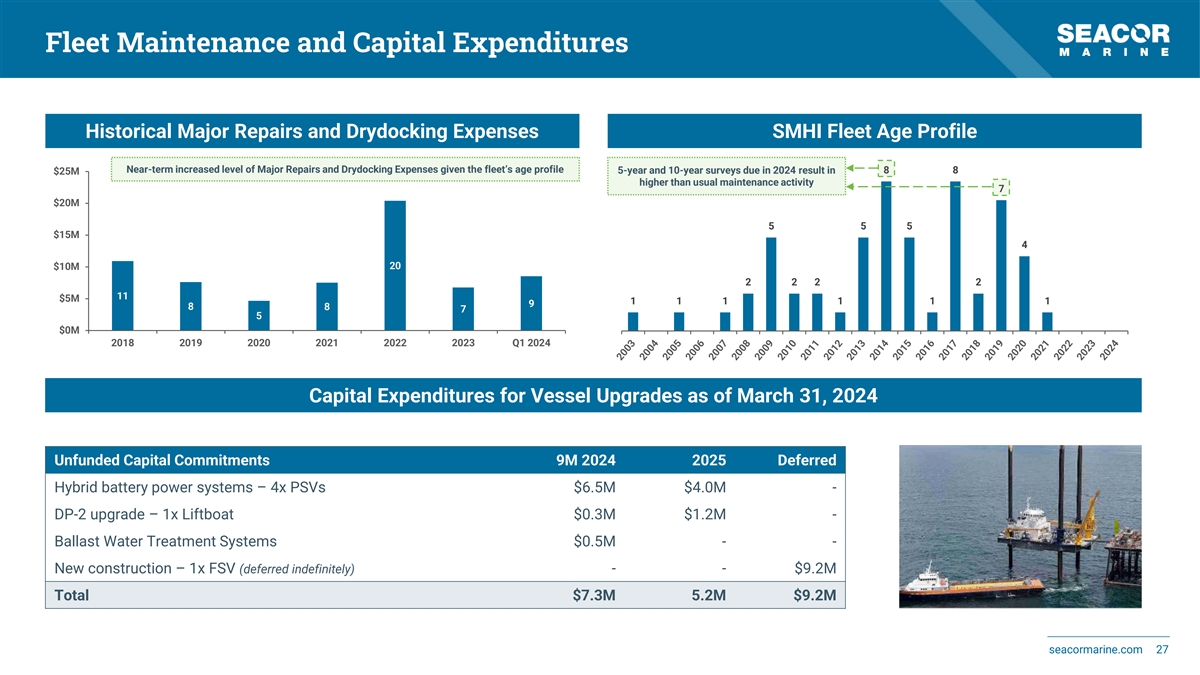Viewport: 1200px width, 675px height.
Task: Click the Historical Major Repairs and Drydocking header
Action: click(312, 132)
